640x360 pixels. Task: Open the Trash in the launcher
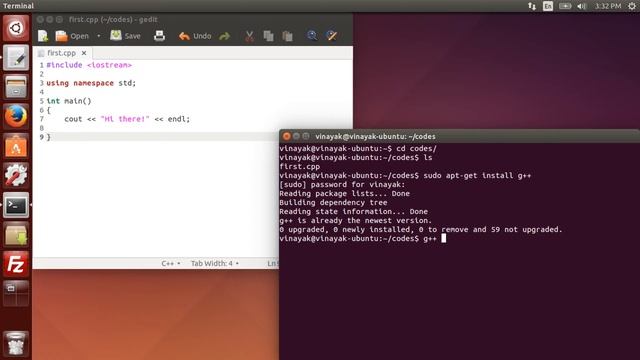tap(16, 343)
